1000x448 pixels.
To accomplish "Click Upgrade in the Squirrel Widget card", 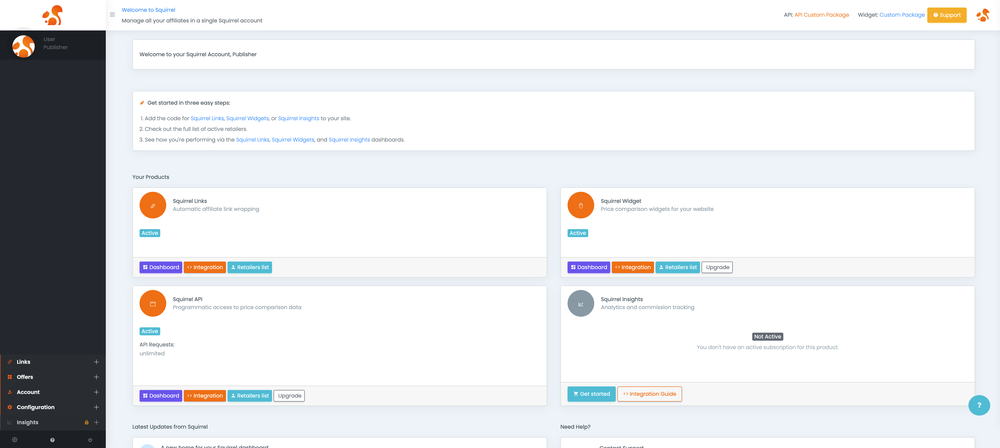I will [717, 267].
